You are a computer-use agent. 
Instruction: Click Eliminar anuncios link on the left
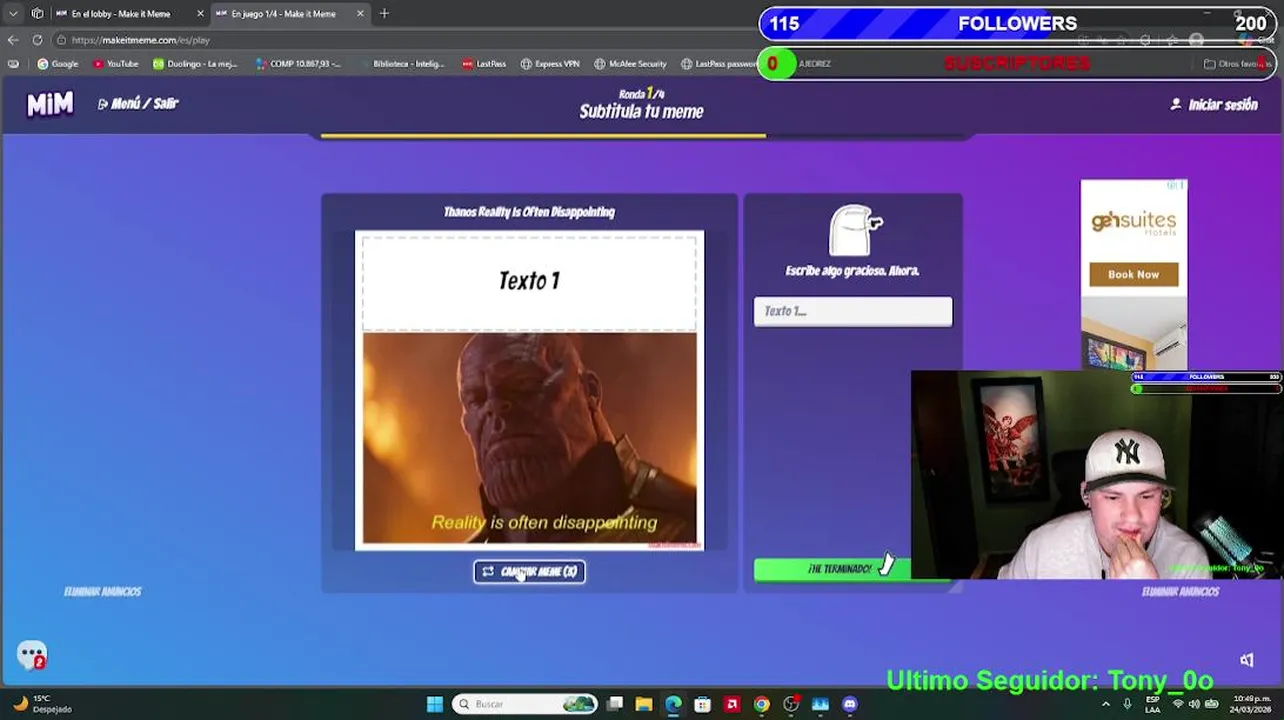(x=102, y=591)
